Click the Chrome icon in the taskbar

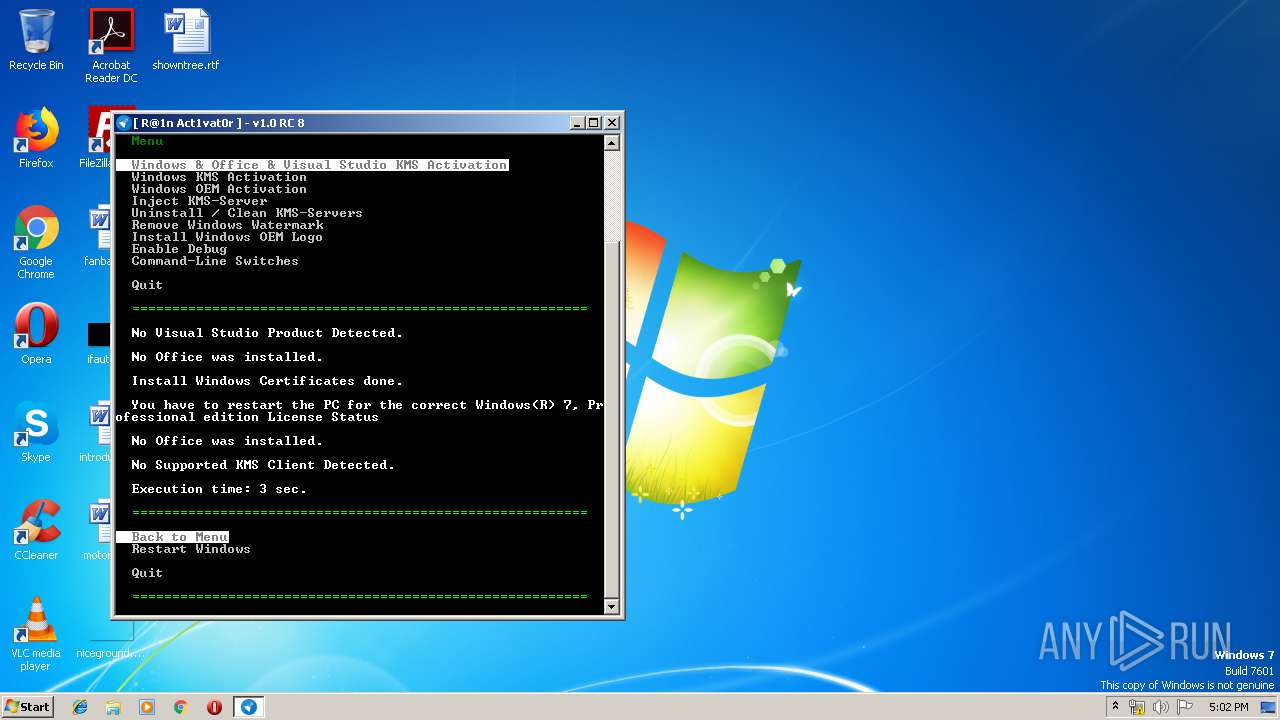point(181,707)
